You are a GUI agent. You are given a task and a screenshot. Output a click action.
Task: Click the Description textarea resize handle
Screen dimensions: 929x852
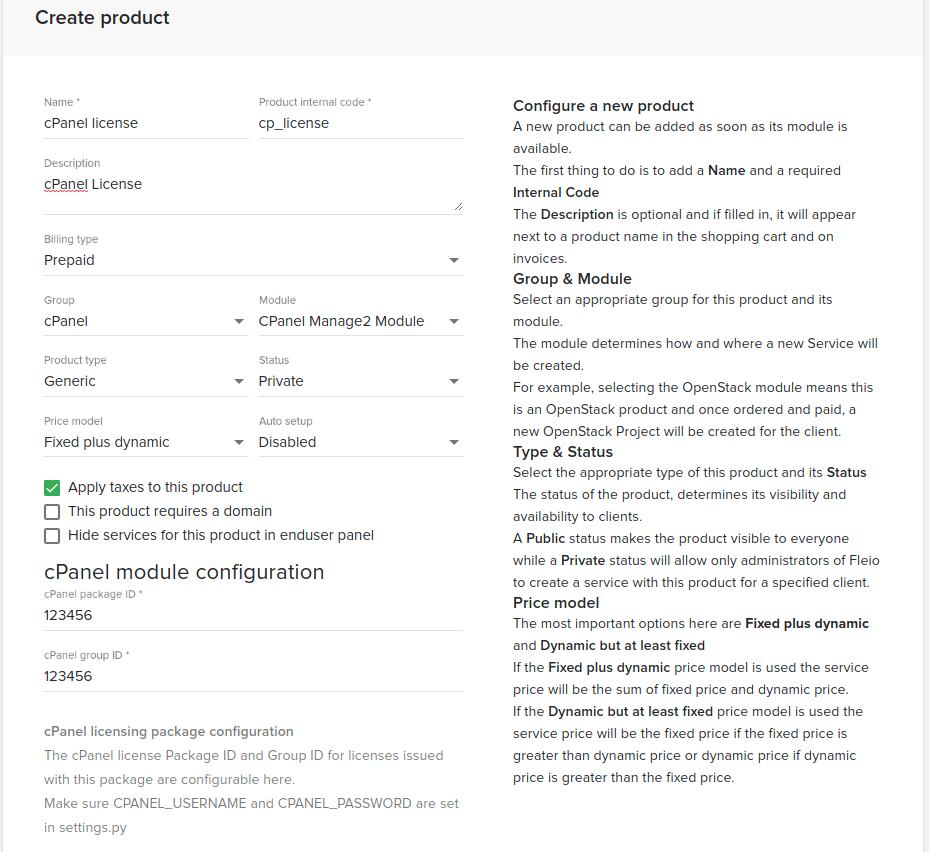click(458, 206)
